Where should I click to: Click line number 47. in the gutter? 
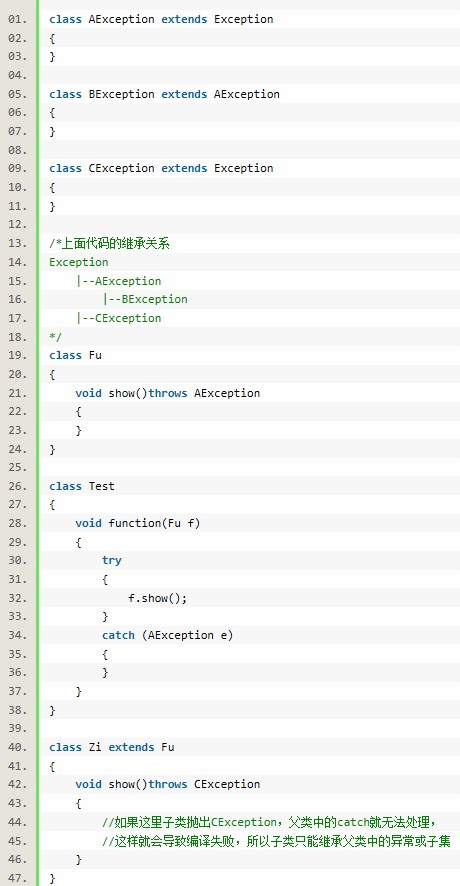pyautogui.click(x=18, y=878)
